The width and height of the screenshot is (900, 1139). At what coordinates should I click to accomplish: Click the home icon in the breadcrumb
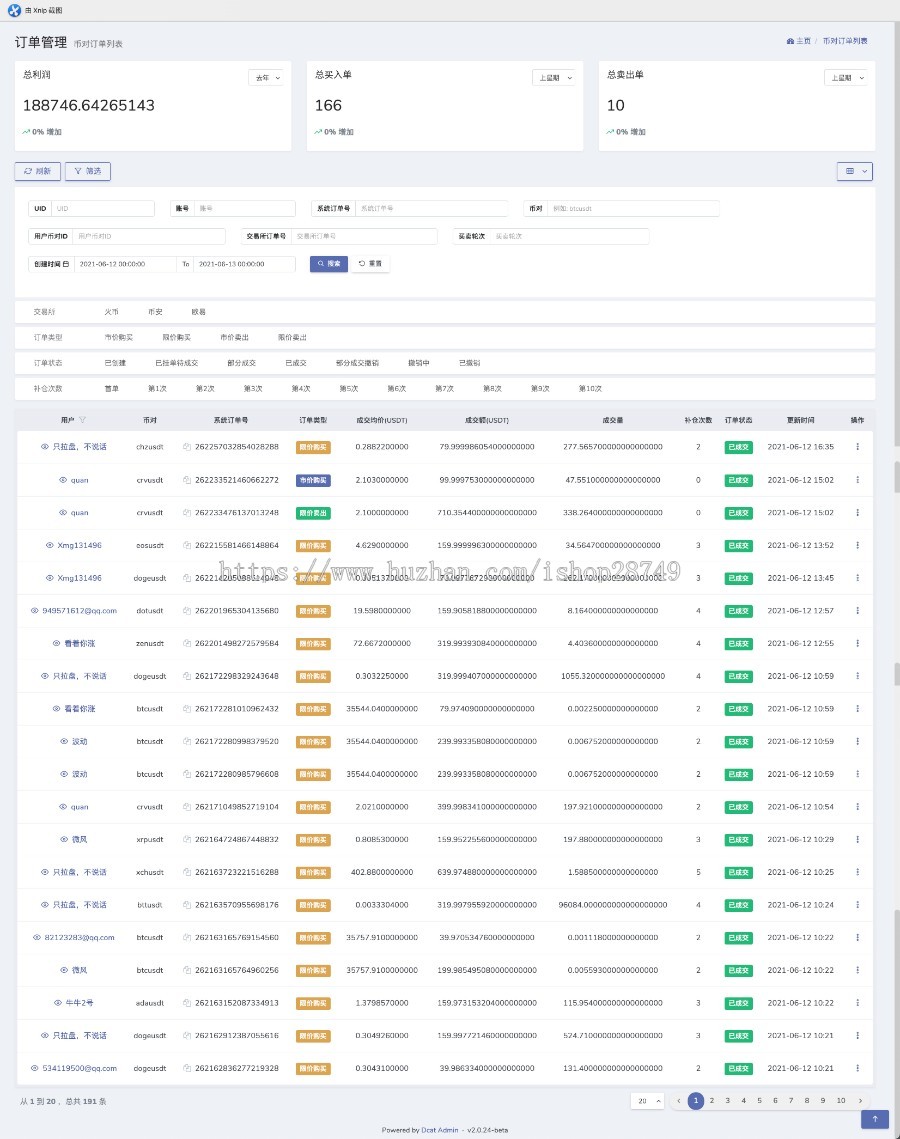[790, 41]
